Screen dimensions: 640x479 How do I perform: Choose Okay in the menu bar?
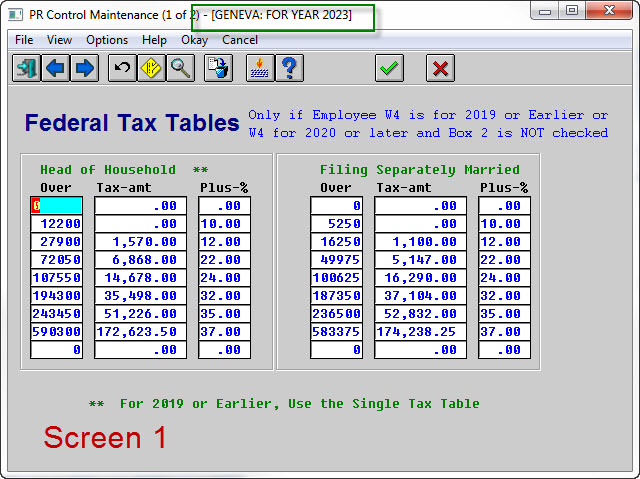194,40
